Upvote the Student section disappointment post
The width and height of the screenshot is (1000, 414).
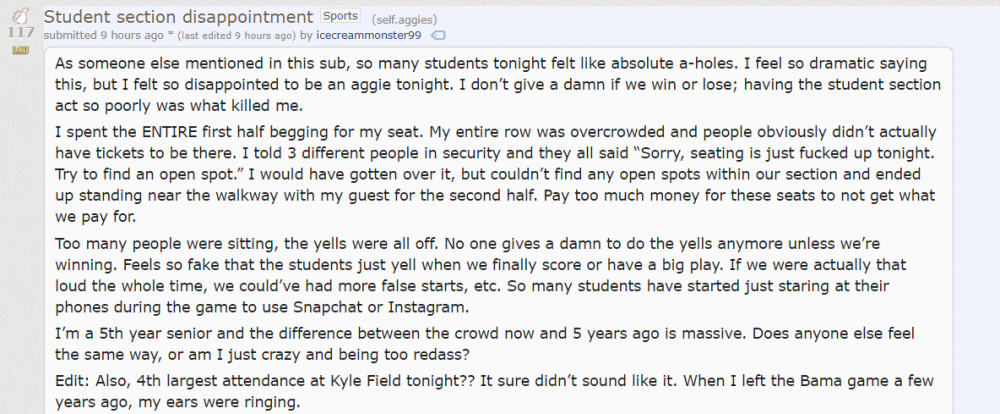[20, 17]
